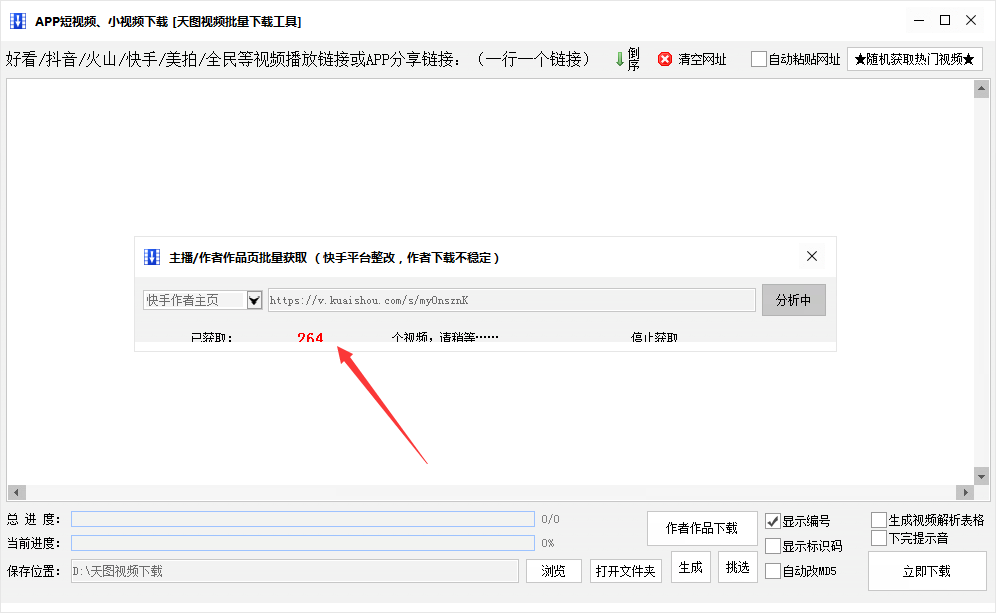Click the 总进度 progress bar
Screen dimensions: 996x613
click(x=302, y=519)
